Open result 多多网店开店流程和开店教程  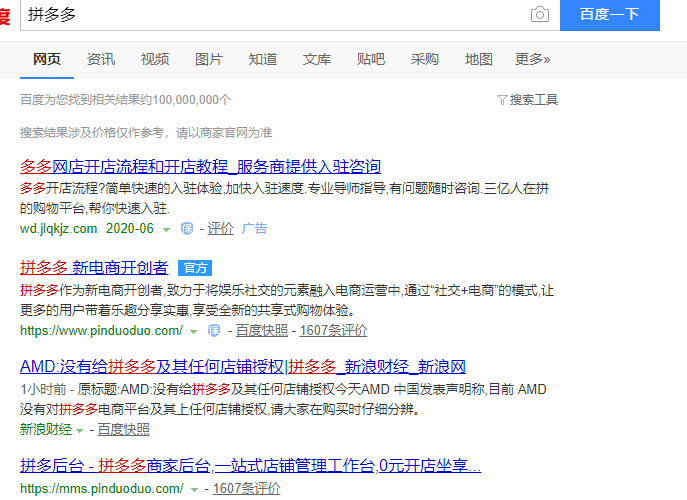point(200,167)
